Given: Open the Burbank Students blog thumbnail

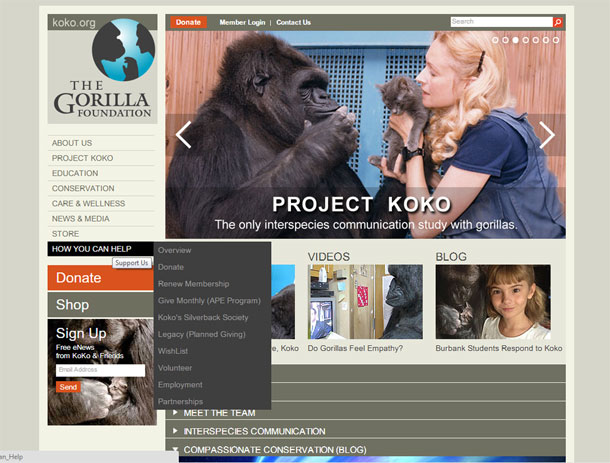Looking at the screenshot, I should pos(492,301).
